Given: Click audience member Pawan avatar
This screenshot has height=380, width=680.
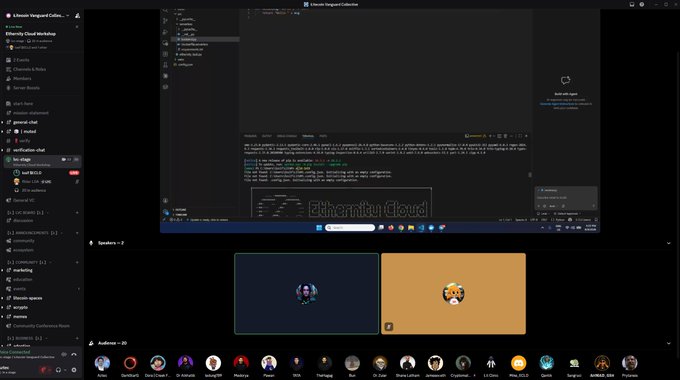Looking at the screenshot, I should click(x=269, y=363).
